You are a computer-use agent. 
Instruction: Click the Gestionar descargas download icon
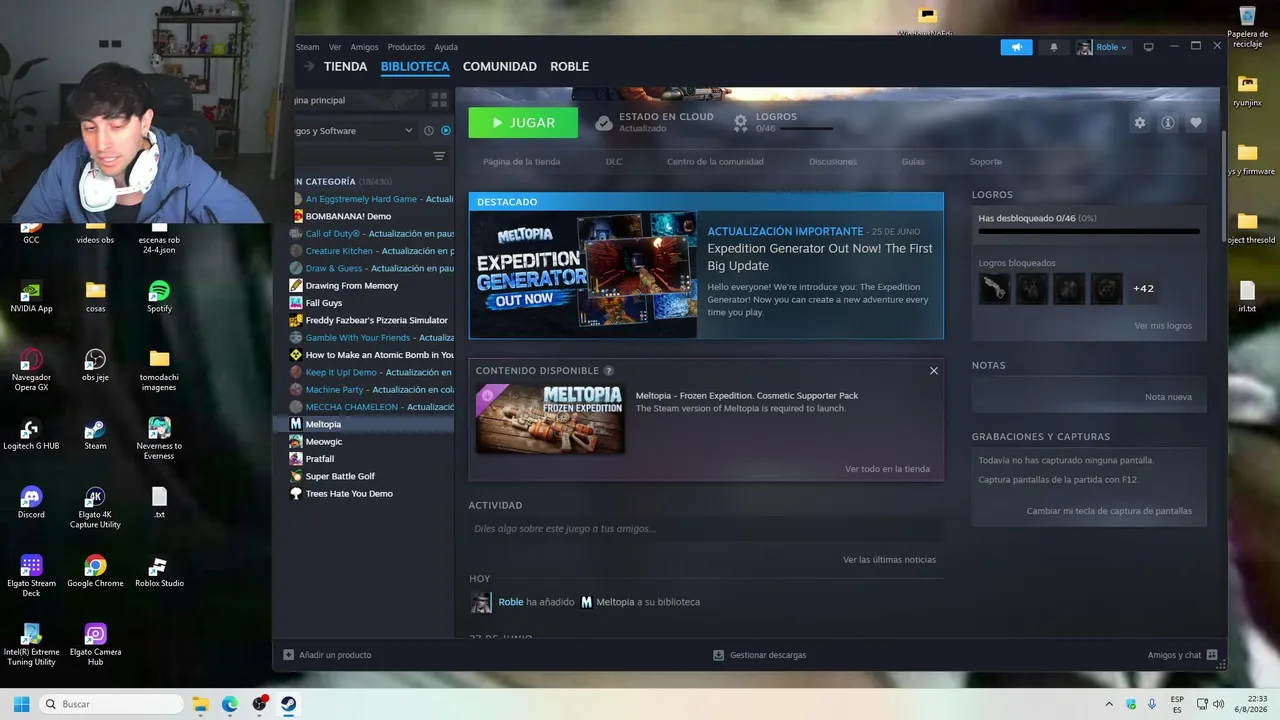718,655
